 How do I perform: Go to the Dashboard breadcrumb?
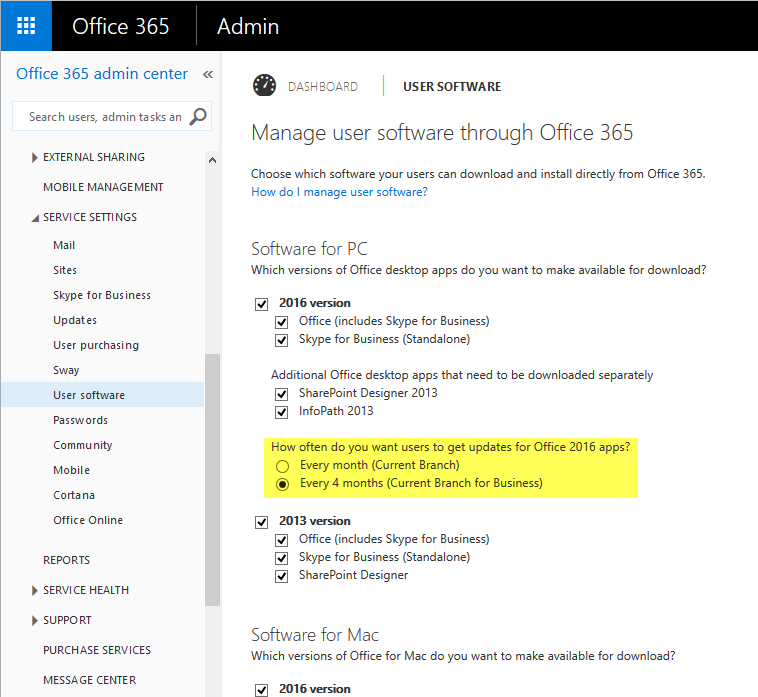point(323,87)
